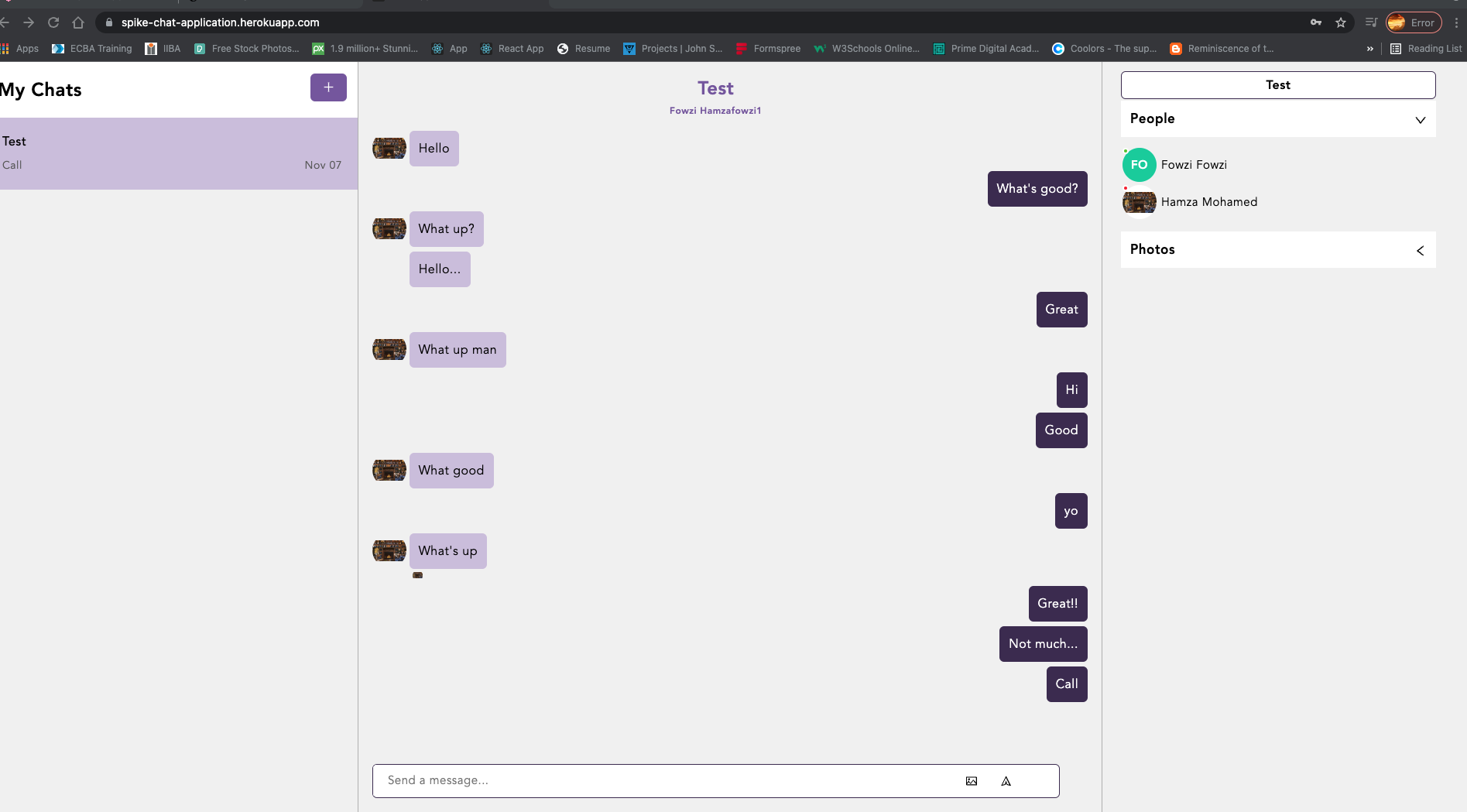1467x812 pixels.
Task: Click the Fowzi Fowzi name in People
Action: click(x=1194, y=165)
